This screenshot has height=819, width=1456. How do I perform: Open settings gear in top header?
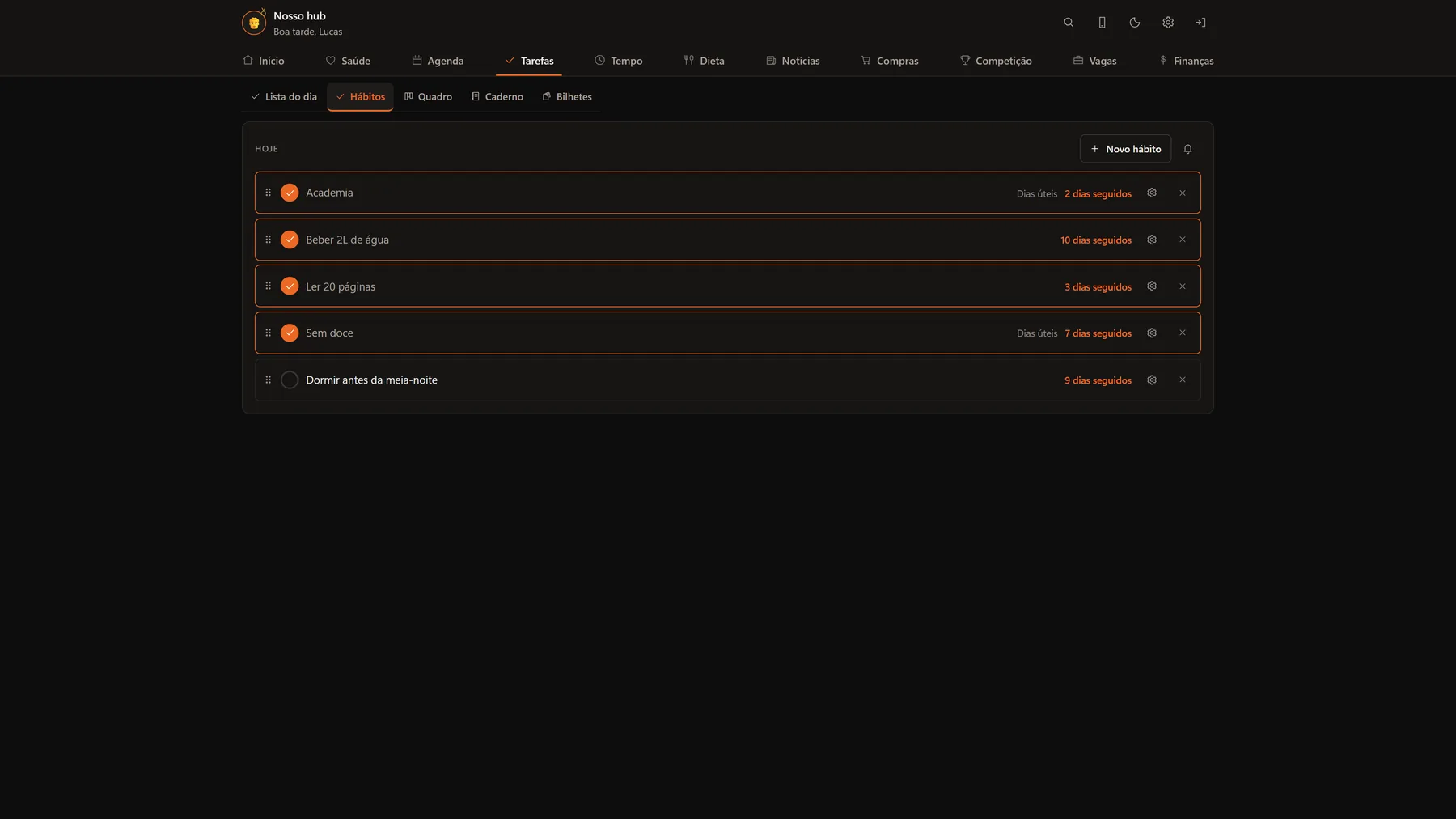(1168, 23)
